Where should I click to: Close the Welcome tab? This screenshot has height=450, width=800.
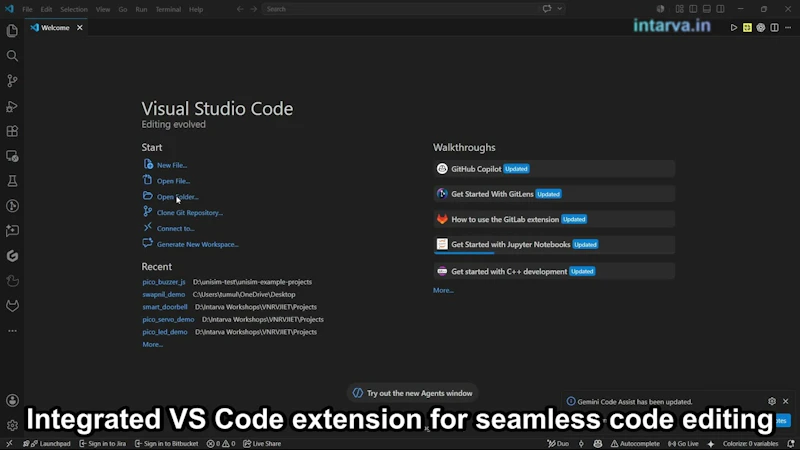tap(80, 28)
